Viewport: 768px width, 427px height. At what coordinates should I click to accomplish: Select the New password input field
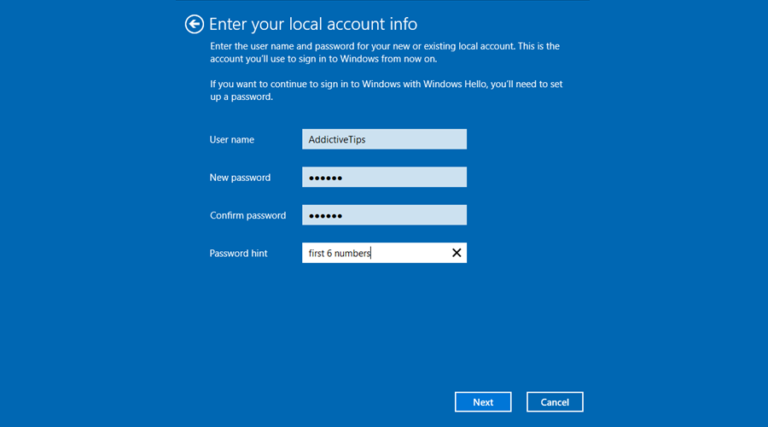coord(384,177)
